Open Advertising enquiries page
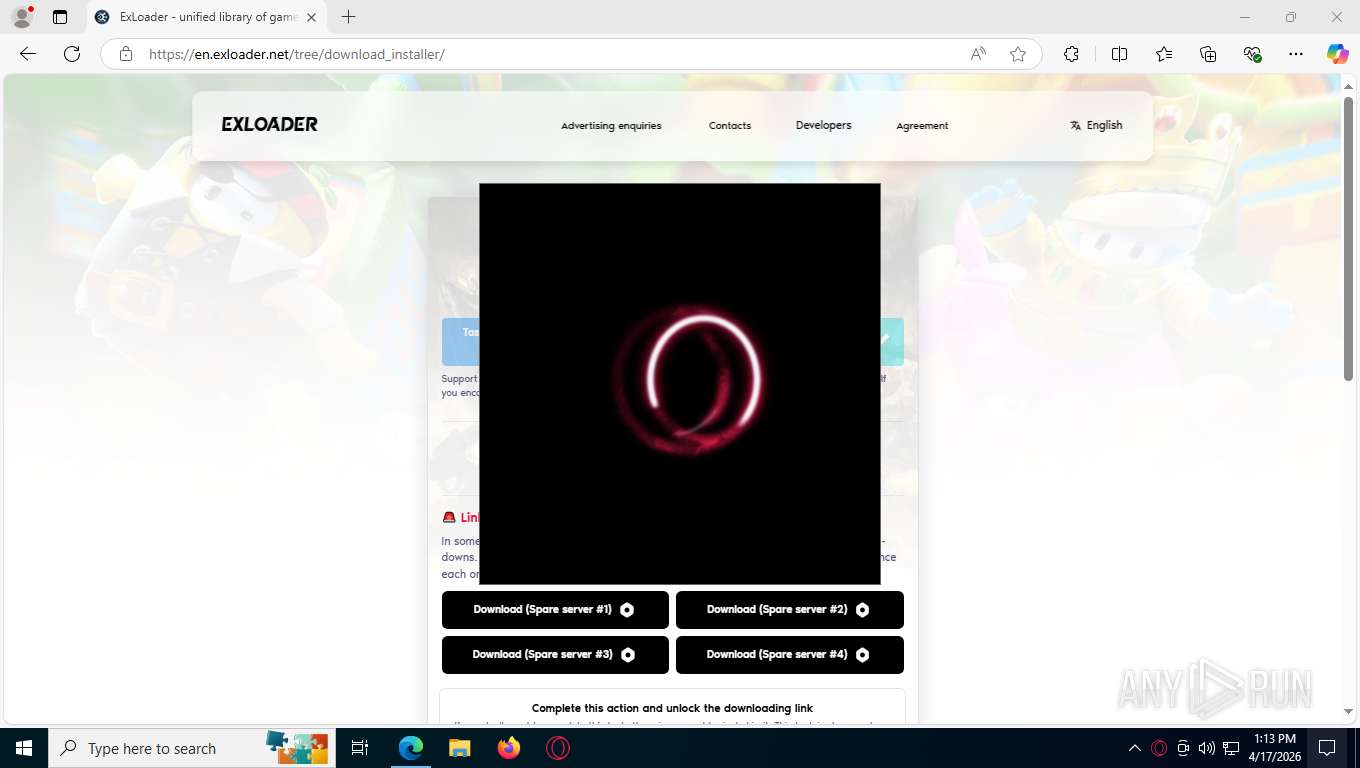The width and height of the screenshot is (1360, 768). pos(611,126)
